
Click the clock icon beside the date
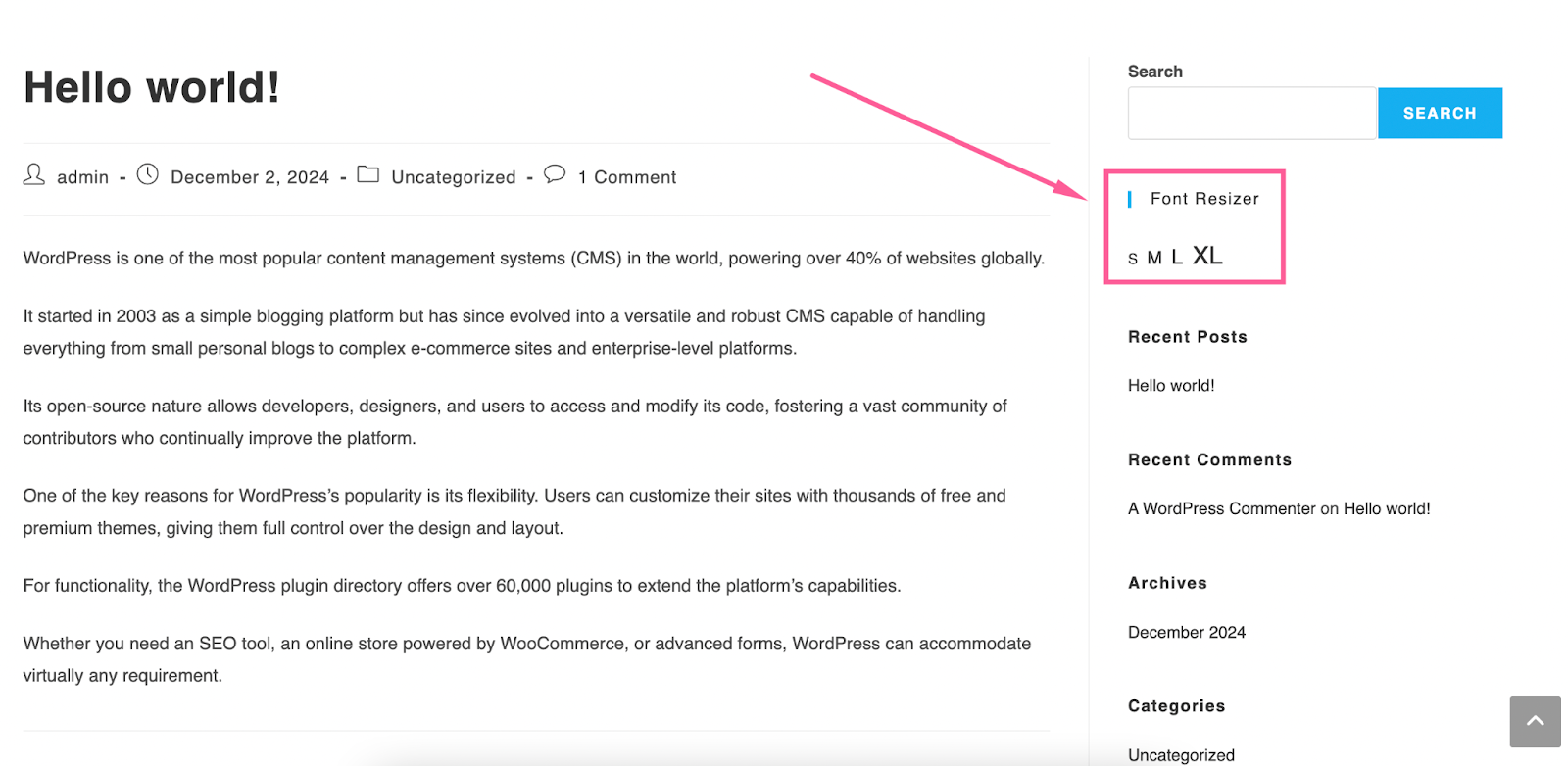[148, 174]
